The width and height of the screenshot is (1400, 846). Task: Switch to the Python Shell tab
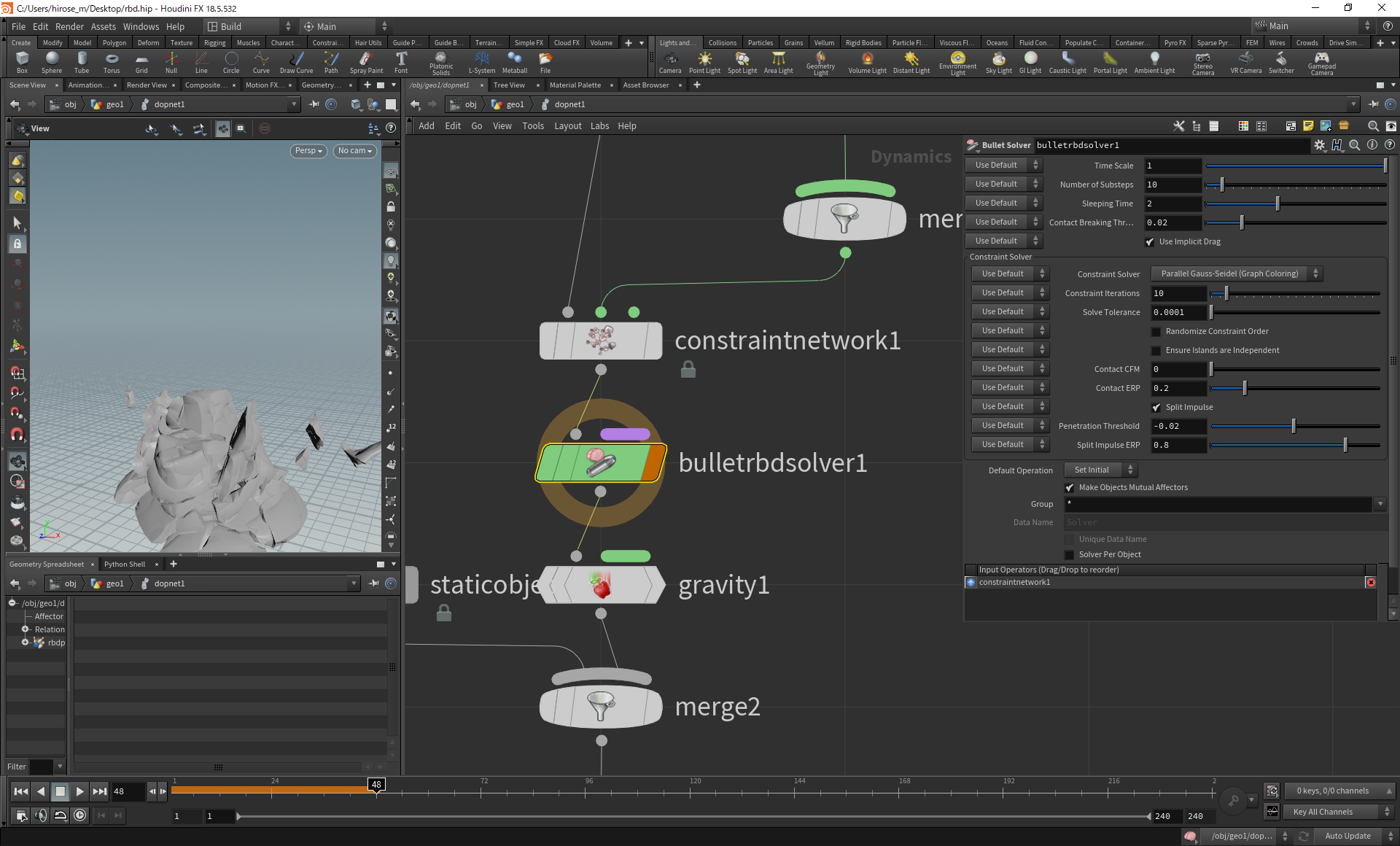tap(124, 564)
